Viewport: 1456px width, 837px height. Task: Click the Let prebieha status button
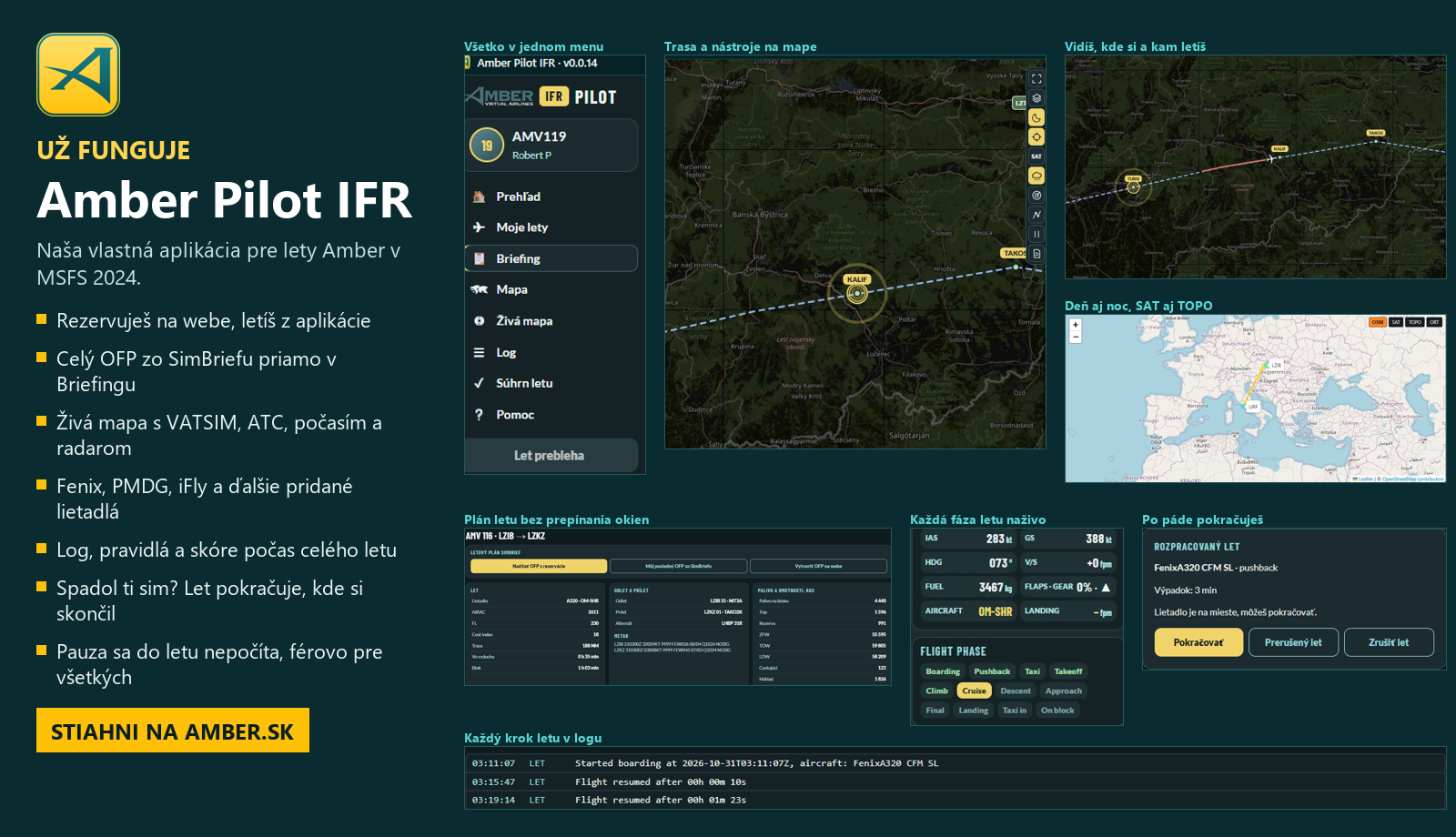(x=551, y=455)
